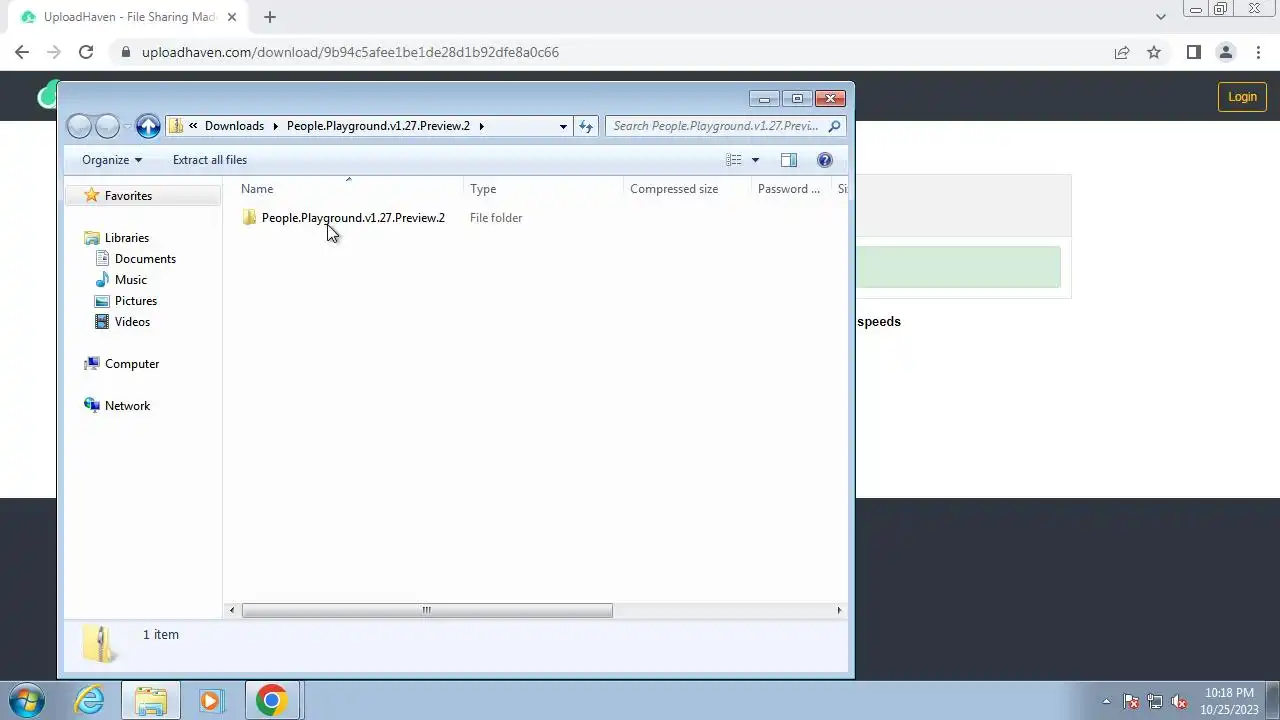Click Windows Explorer taskbar icon
The height and width of the screenshot is (720, 1280).
[x=151, y=700]
